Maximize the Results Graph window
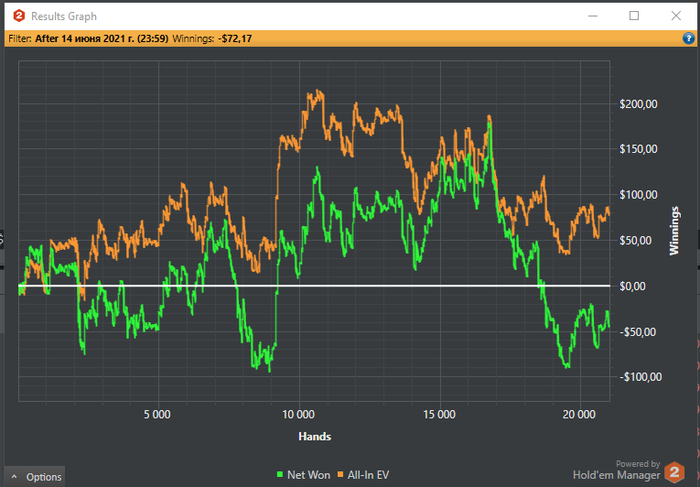The width and height of the screenshot is (700, 487). click(x=634, y=16)
